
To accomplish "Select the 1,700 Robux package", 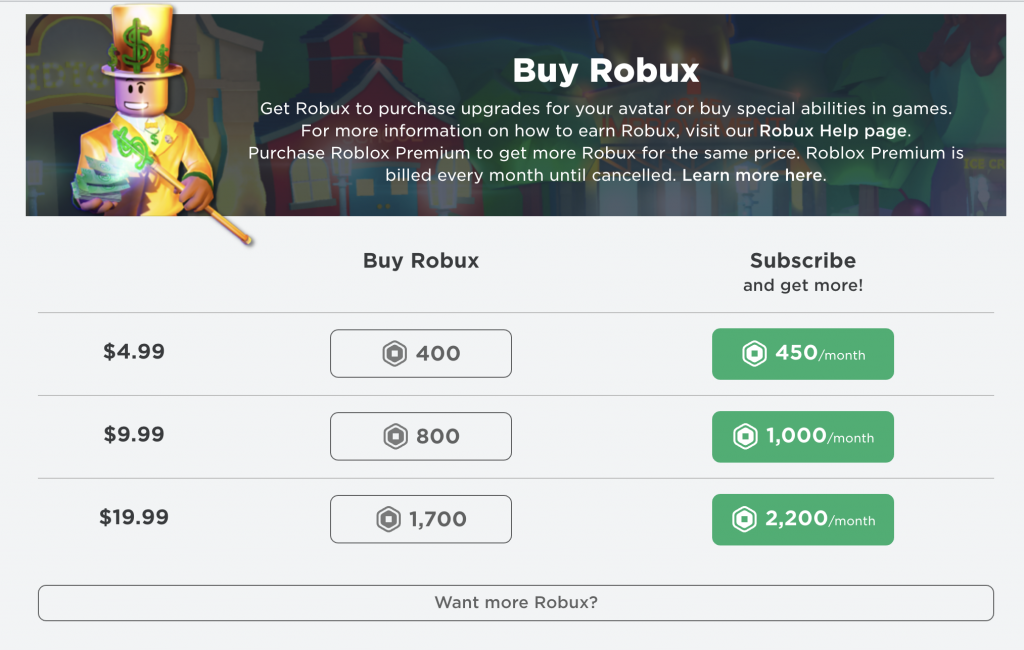I will point(420,519).
